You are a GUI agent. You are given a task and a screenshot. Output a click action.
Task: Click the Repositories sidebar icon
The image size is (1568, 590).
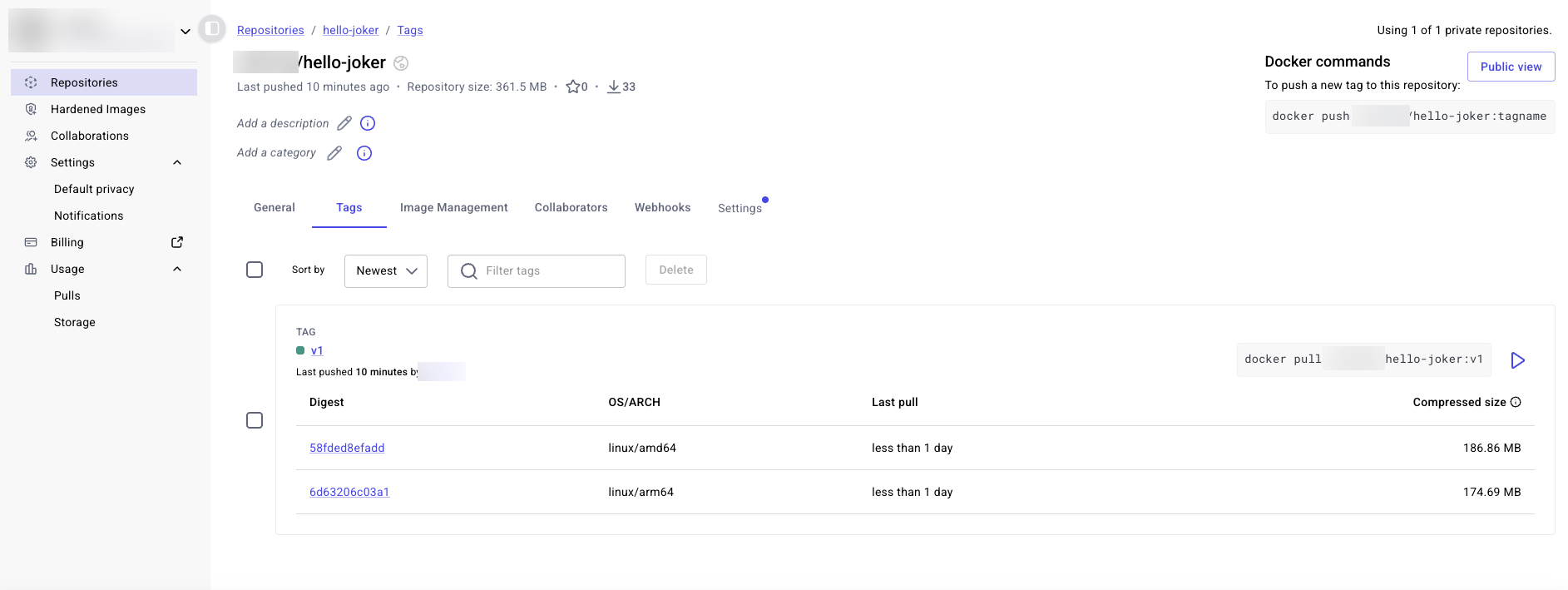[x=31, y=82]
